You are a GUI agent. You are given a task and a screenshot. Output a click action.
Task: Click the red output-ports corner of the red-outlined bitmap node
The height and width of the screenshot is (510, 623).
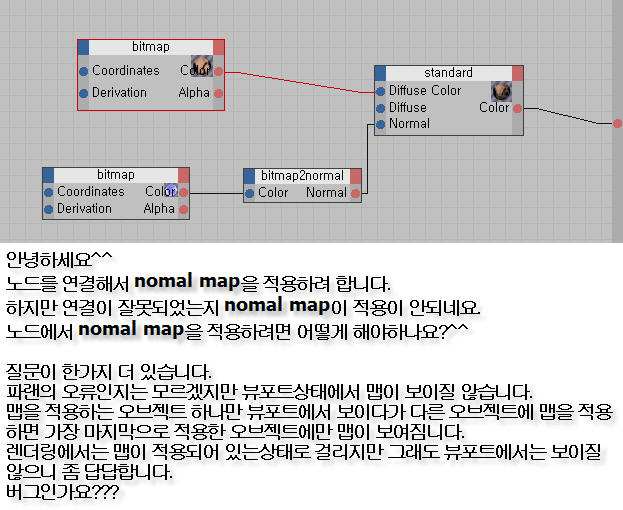pyautogui.click(x=219, y=47)
